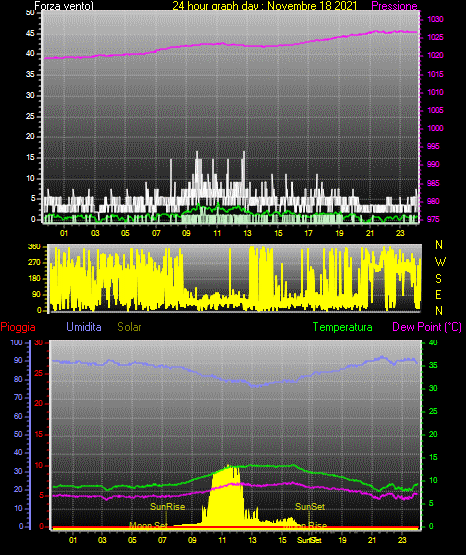The width and height of the screenshot is (466, 555).
Task: Select pressure axis value 990
Action: 434,164
